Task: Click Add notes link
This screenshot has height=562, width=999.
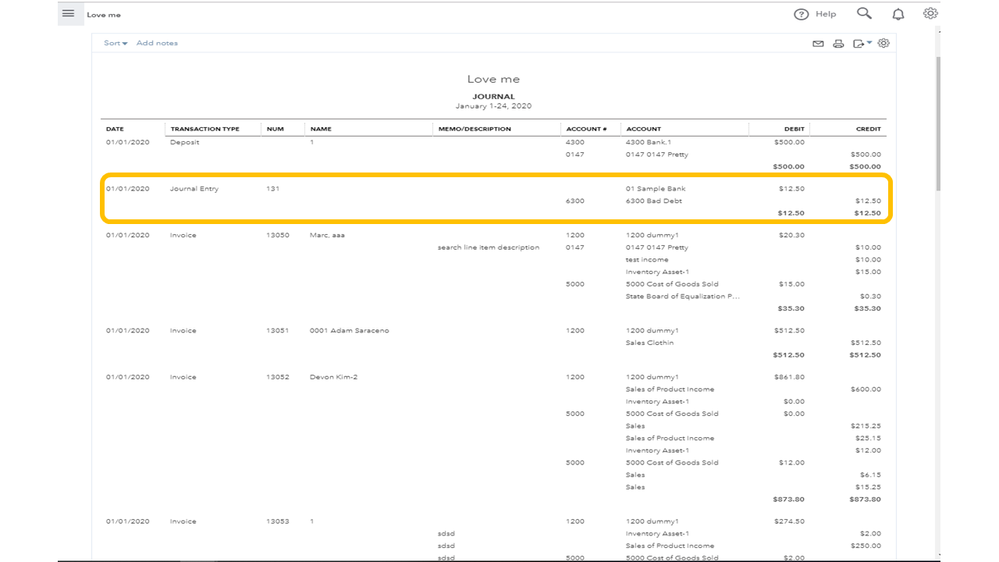Action: click(x=157, y=43)
